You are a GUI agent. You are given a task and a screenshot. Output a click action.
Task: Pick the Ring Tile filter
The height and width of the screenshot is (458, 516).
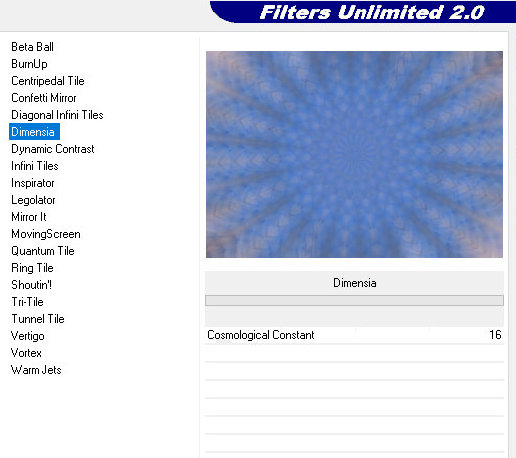[32, 268]
